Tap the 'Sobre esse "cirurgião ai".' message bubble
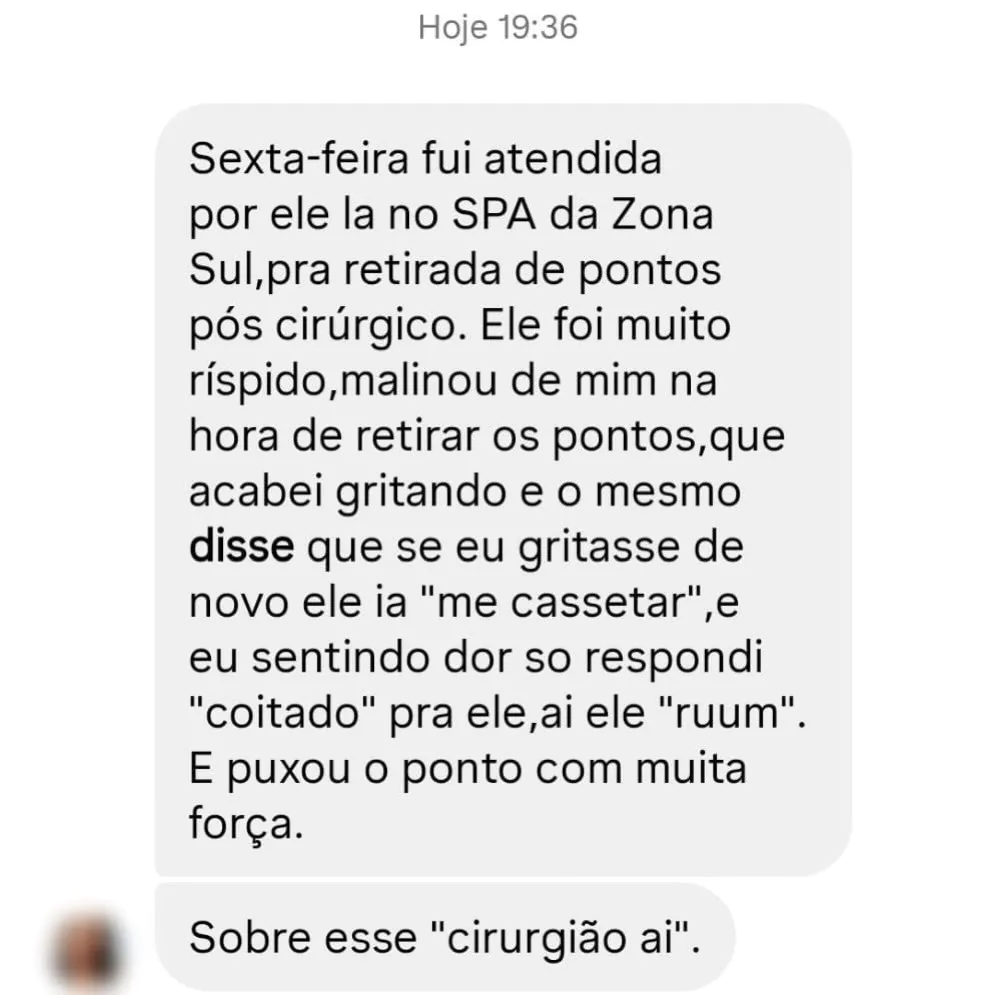995x995 pixels. (x=444, y=937)
